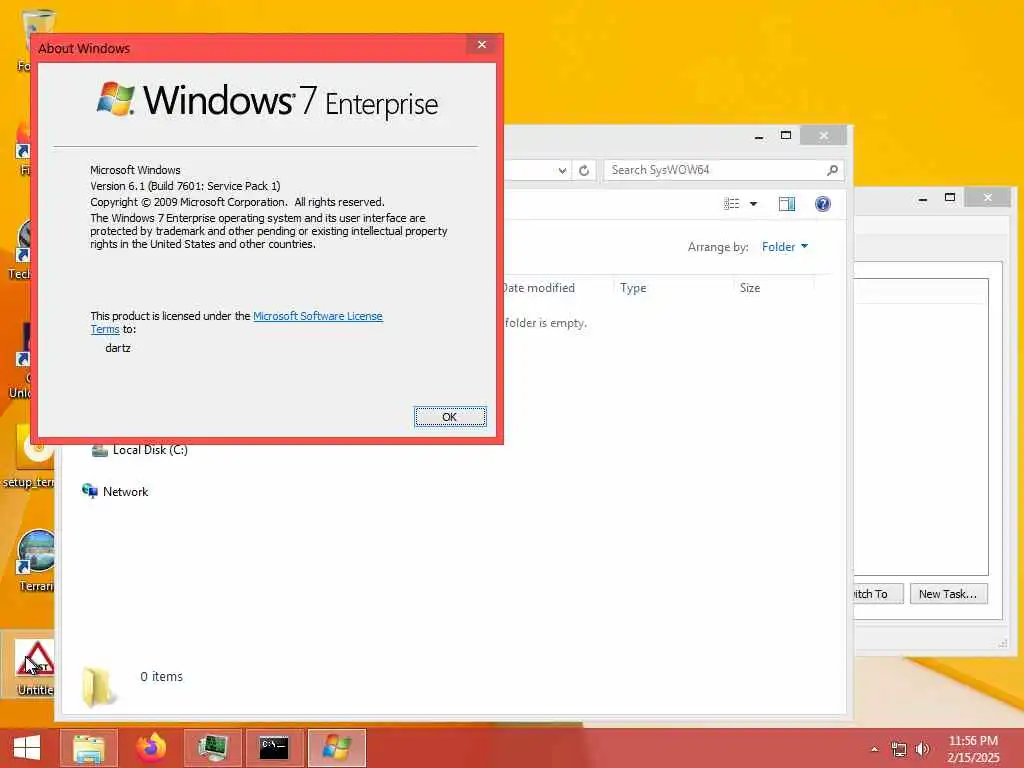The height and width of the screenshot is (768, 1024).
Task: Select Network in the navigation pane
Action: [x=115, y=491]
